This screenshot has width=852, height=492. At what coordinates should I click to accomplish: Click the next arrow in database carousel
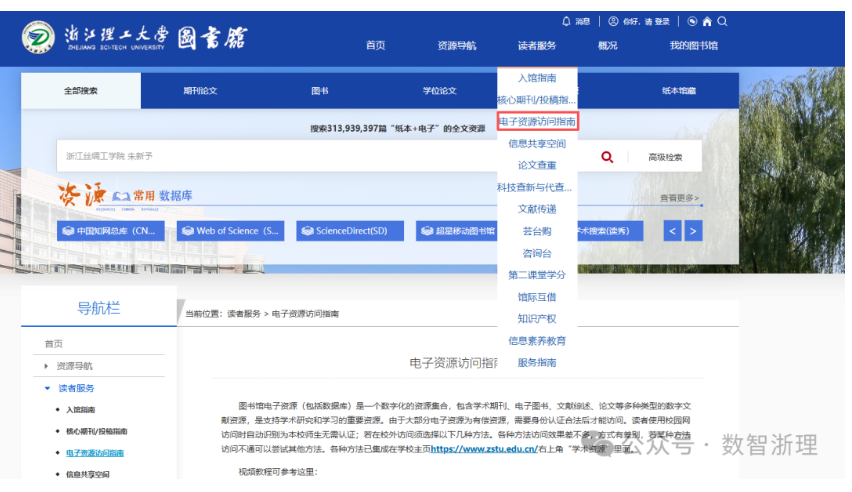pyautogui.click(x=692, y=231)
